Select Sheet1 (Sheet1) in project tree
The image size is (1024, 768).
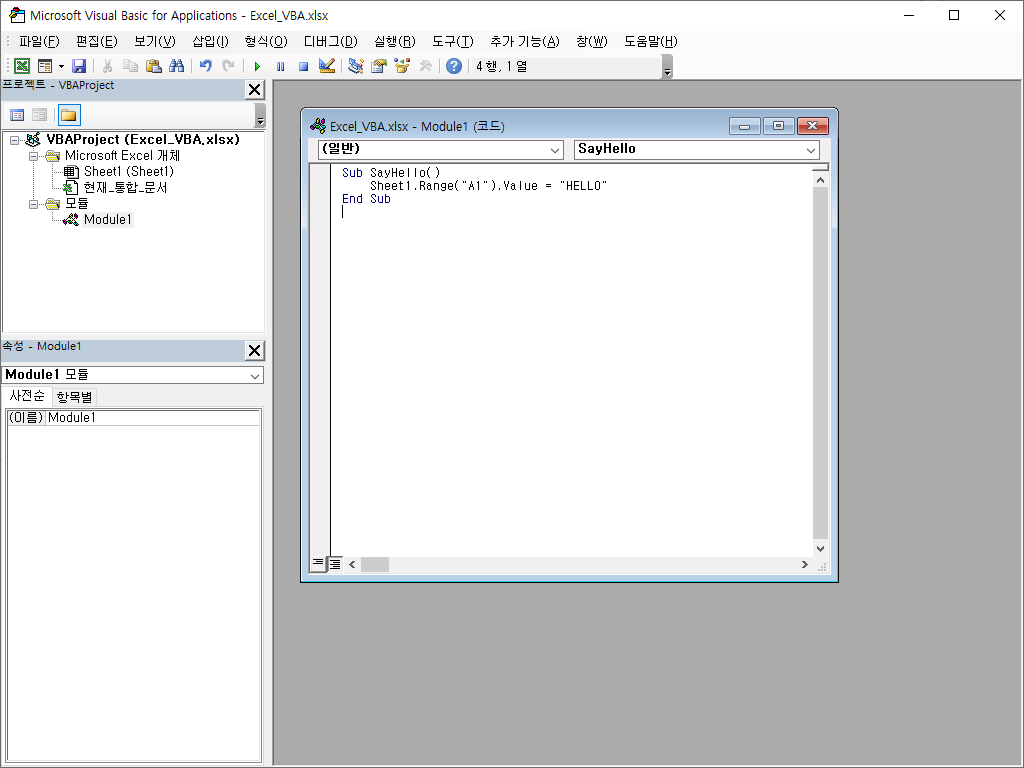click(x=128, y=172)
